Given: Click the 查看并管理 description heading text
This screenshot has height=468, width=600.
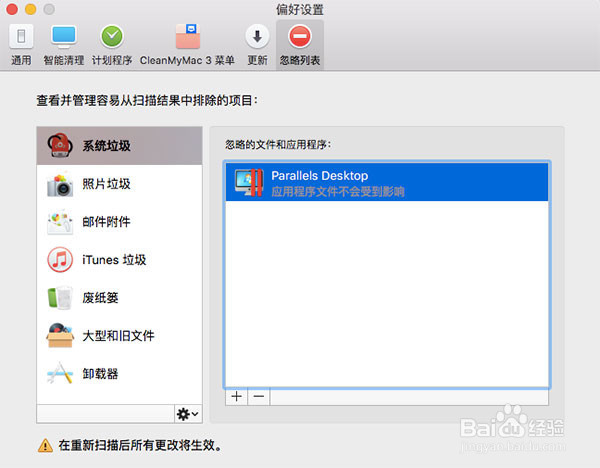Looking at the screenshot, I should [147, 101].
